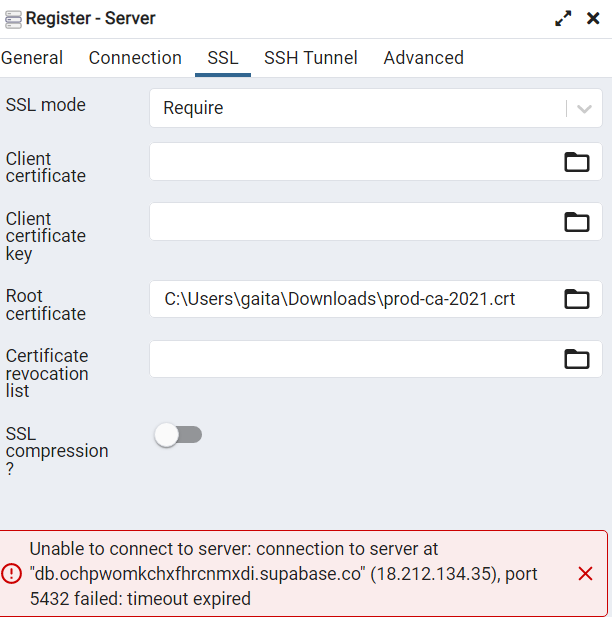
Task: Browse for Client certificate file
Action: [x=577, y=162]
